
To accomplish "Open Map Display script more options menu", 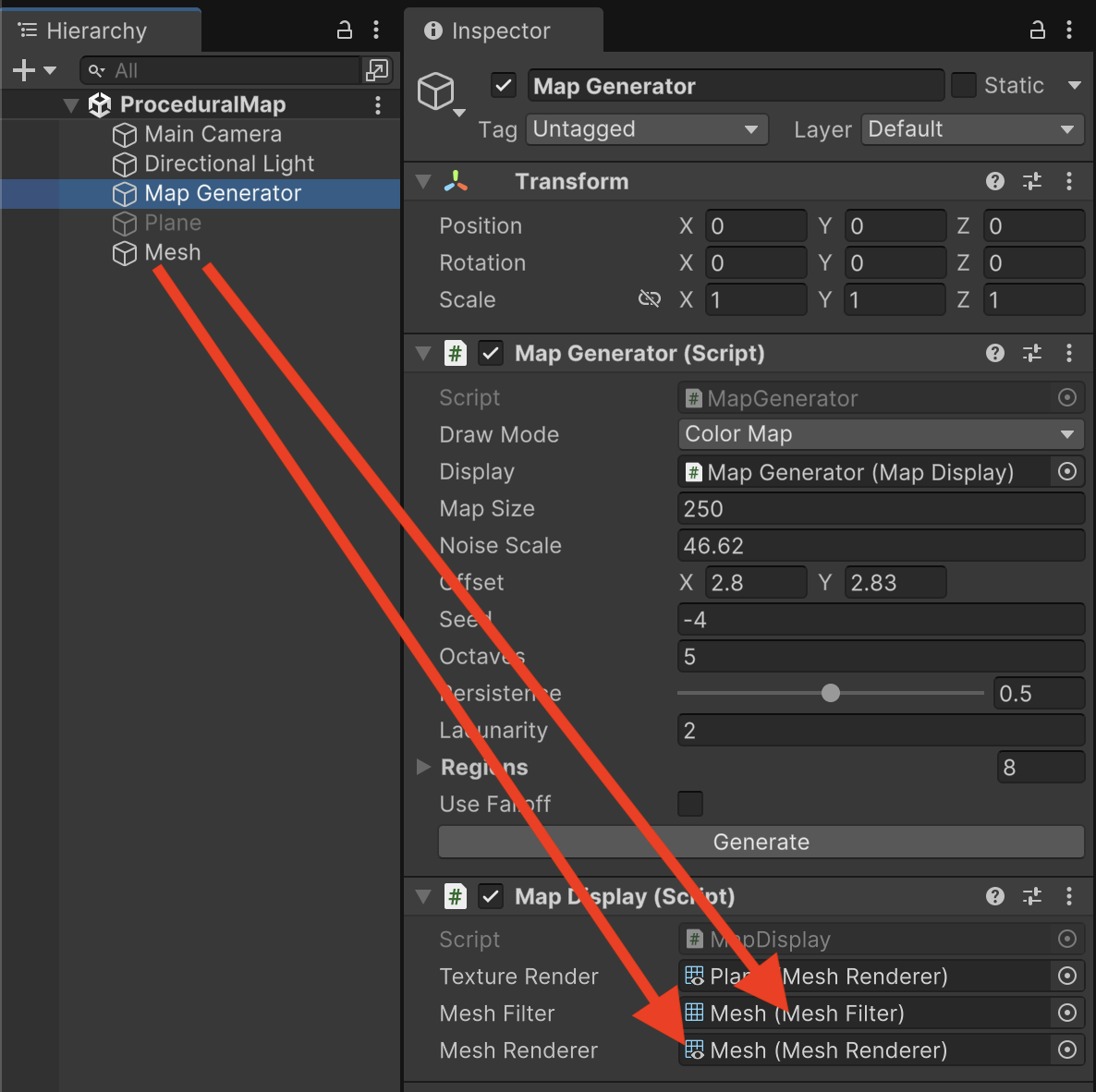I will click(1069, 896).
